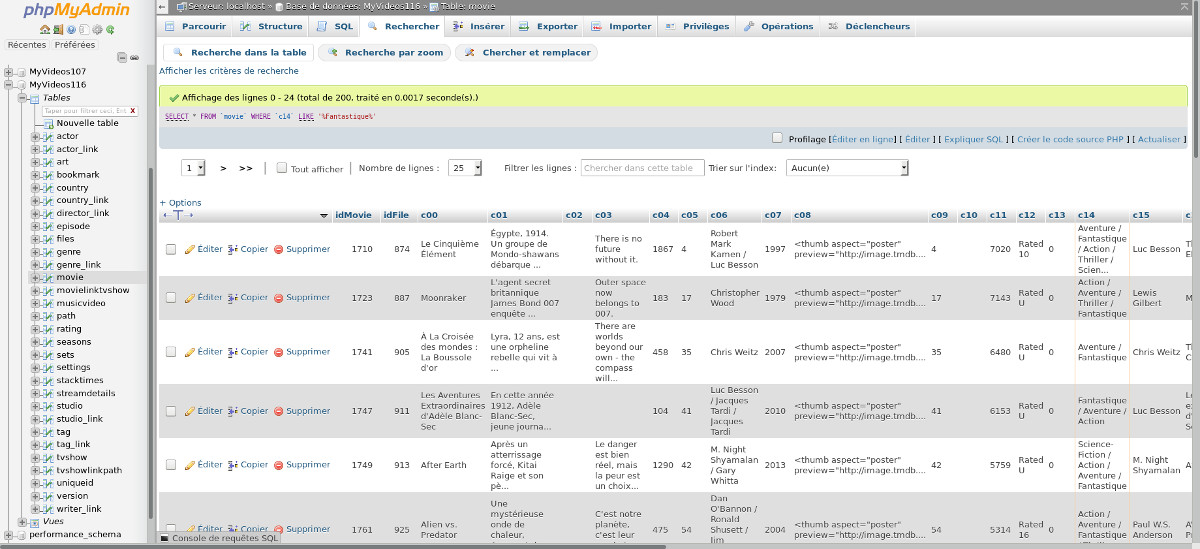Open the Trier sur l'index dropdown
Viewport: 1200px width, 549px height.
click(x=847, y=168)
